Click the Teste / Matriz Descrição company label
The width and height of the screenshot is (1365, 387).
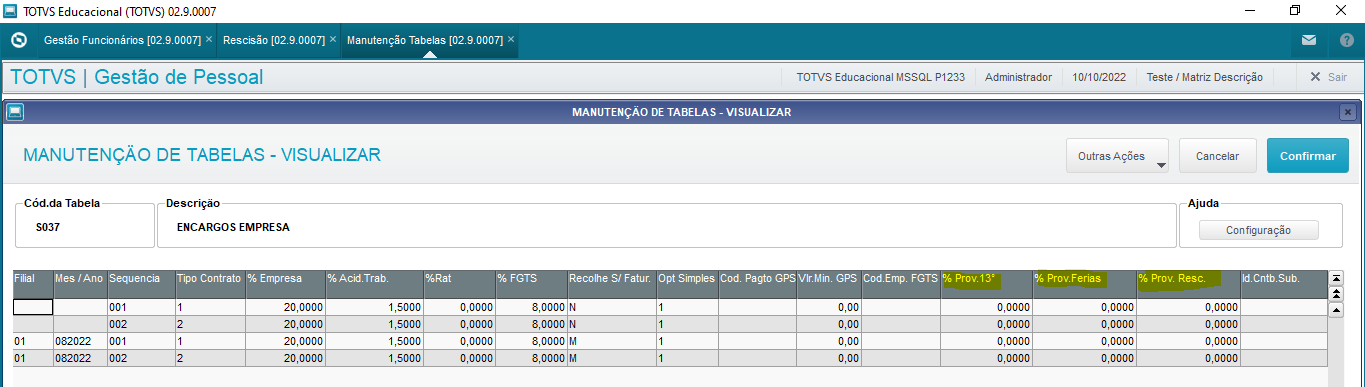coord(1204,77)
